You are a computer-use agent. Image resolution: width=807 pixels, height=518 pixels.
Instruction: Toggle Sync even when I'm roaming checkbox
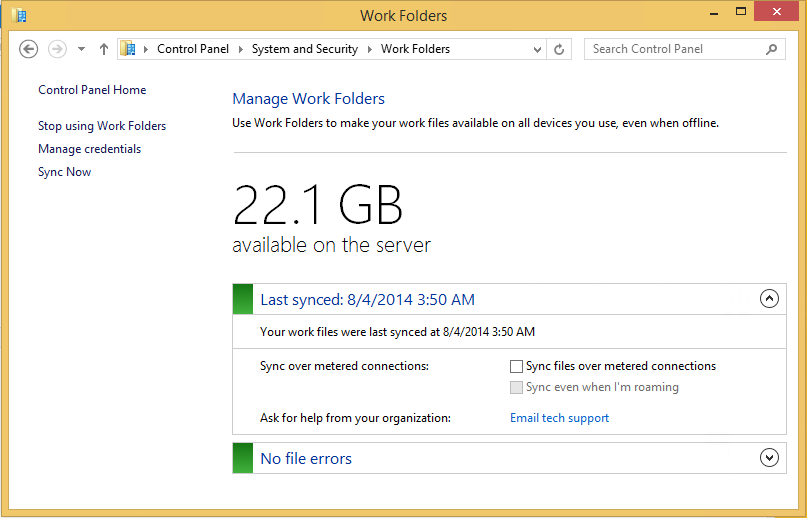tap(516, 388)
